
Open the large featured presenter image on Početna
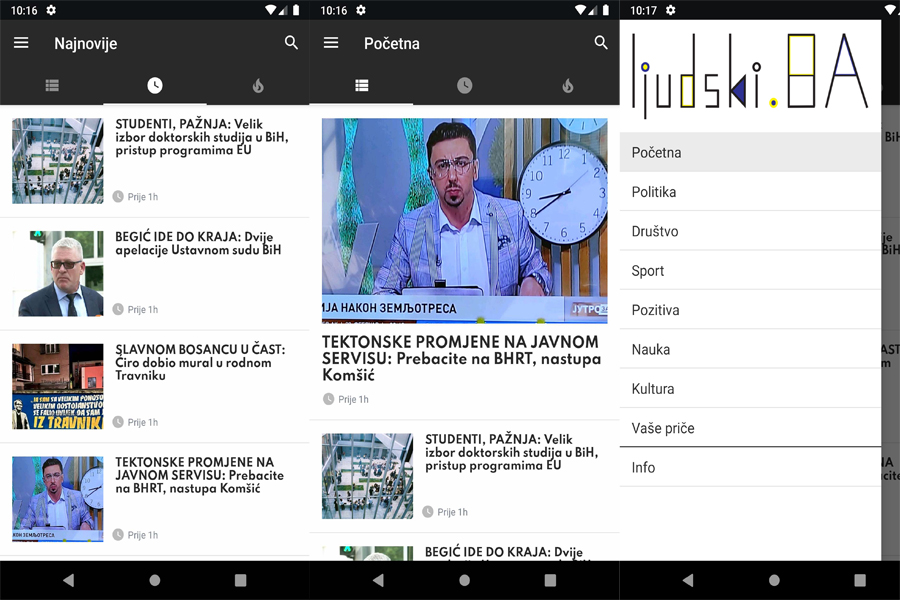coord(464,220)
